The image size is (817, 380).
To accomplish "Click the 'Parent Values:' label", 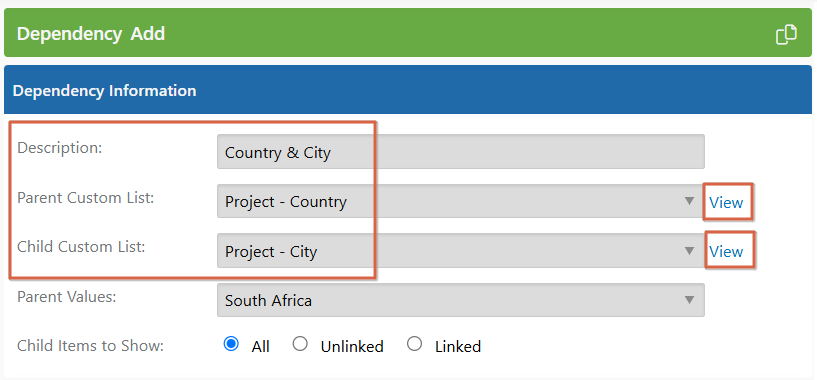I will pyautogui.click(x=67, y=297).
